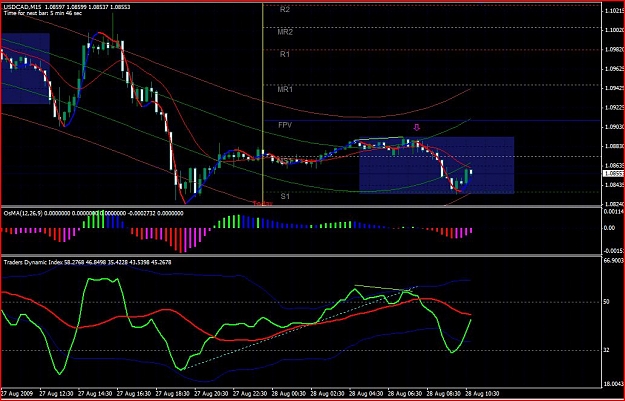Click the 28 Aug 08:30 time label
Screen dimensions: 625x401
point(444,394)
